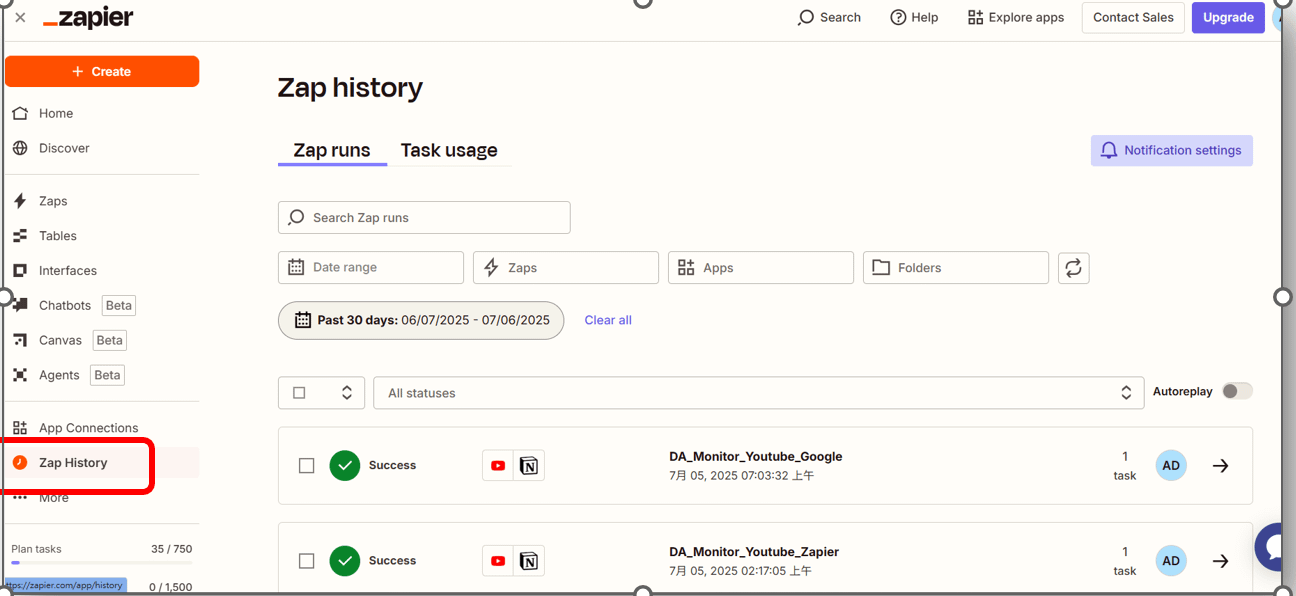Image resolution: width=1296 pixels, height=596 pixels.
Task: Open Tables in the sidebar
Action: click(x=57, y=236)
